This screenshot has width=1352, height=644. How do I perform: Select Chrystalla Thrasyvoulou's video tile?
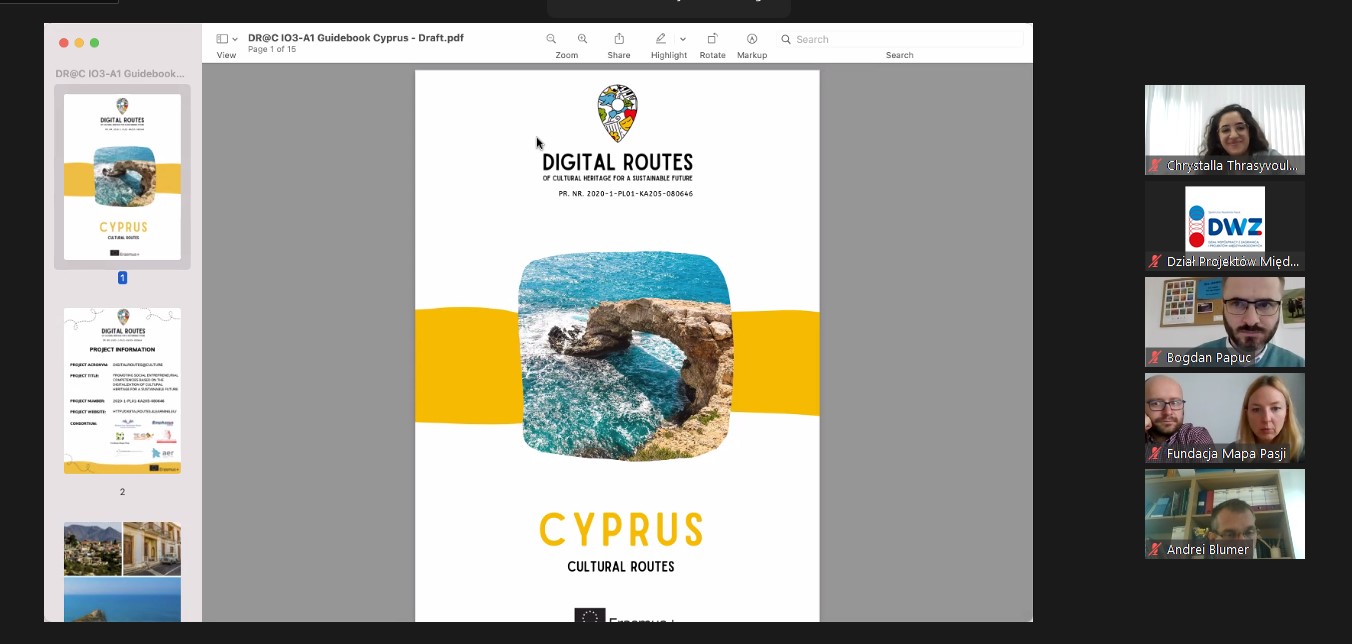click(x=1225, y=130)
